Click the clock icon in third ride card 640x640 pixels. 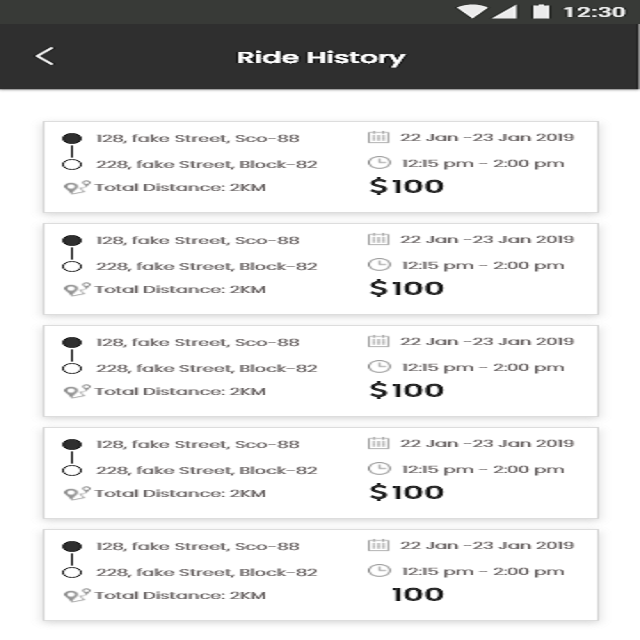coord(379,367)
